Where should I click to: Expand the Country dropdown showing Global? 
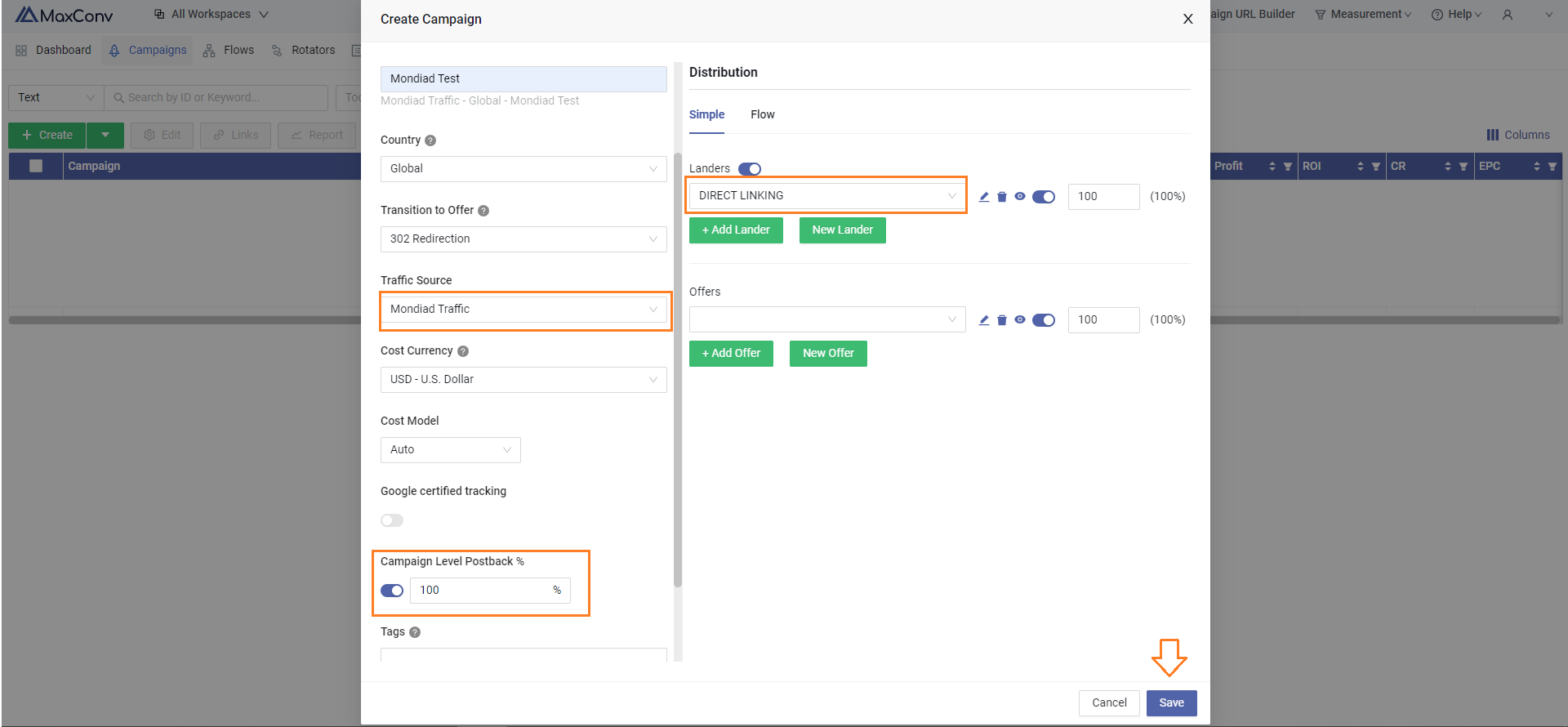pos(523,169)
